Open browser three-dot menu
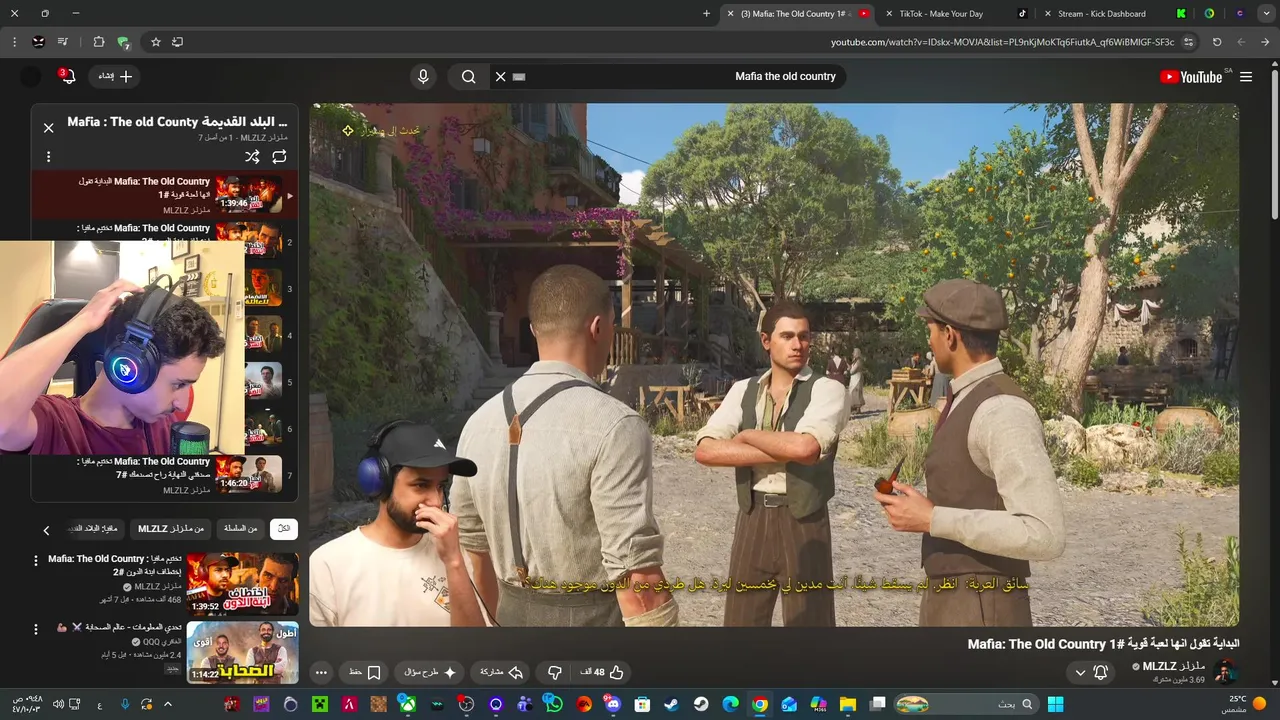This screenshot has height=720, width=1280. (x=14, y=42)
